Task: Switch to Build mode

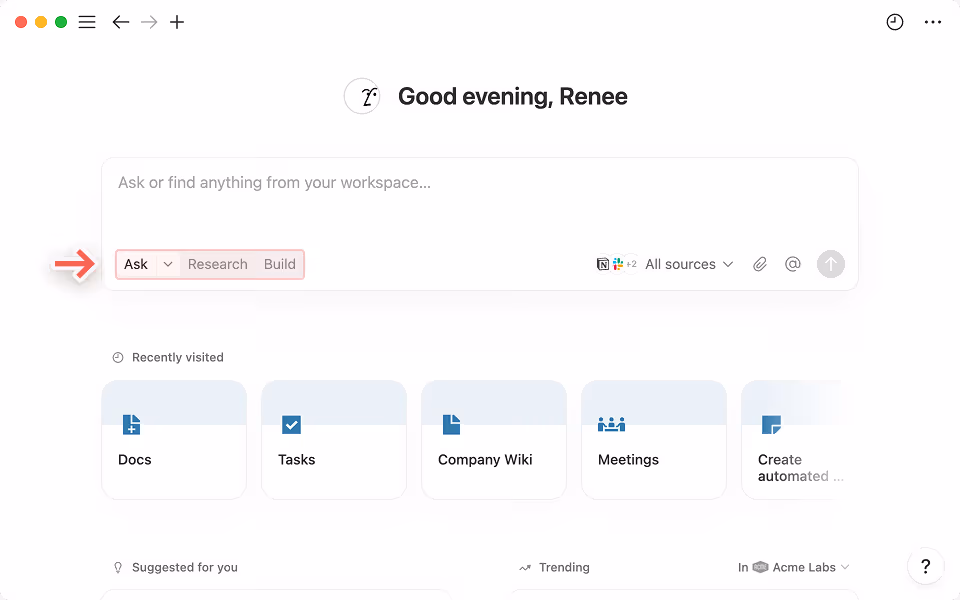Action: click(279, 264)
